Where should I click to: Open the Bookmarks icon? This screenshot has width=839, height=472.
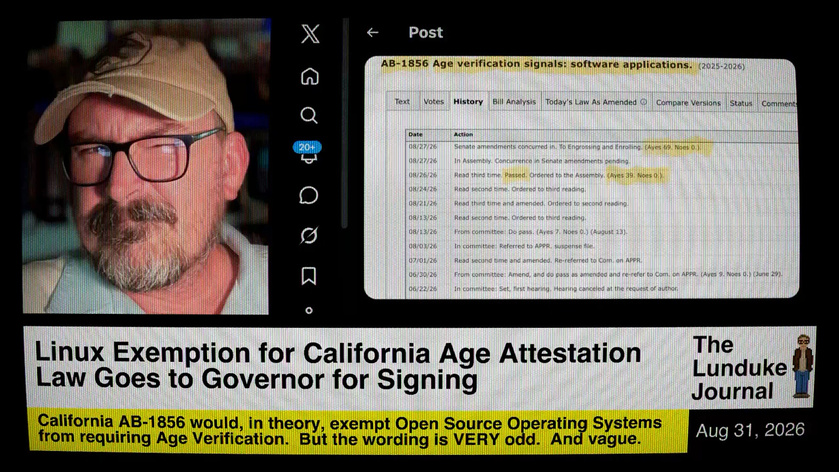pos(309,276)
